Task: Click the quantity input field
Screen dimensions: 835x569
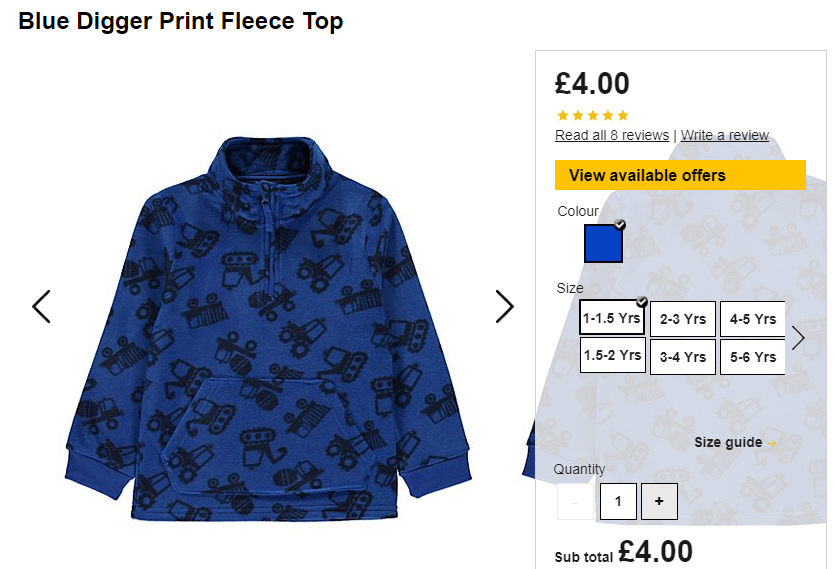Action: (x=618, y=501)
